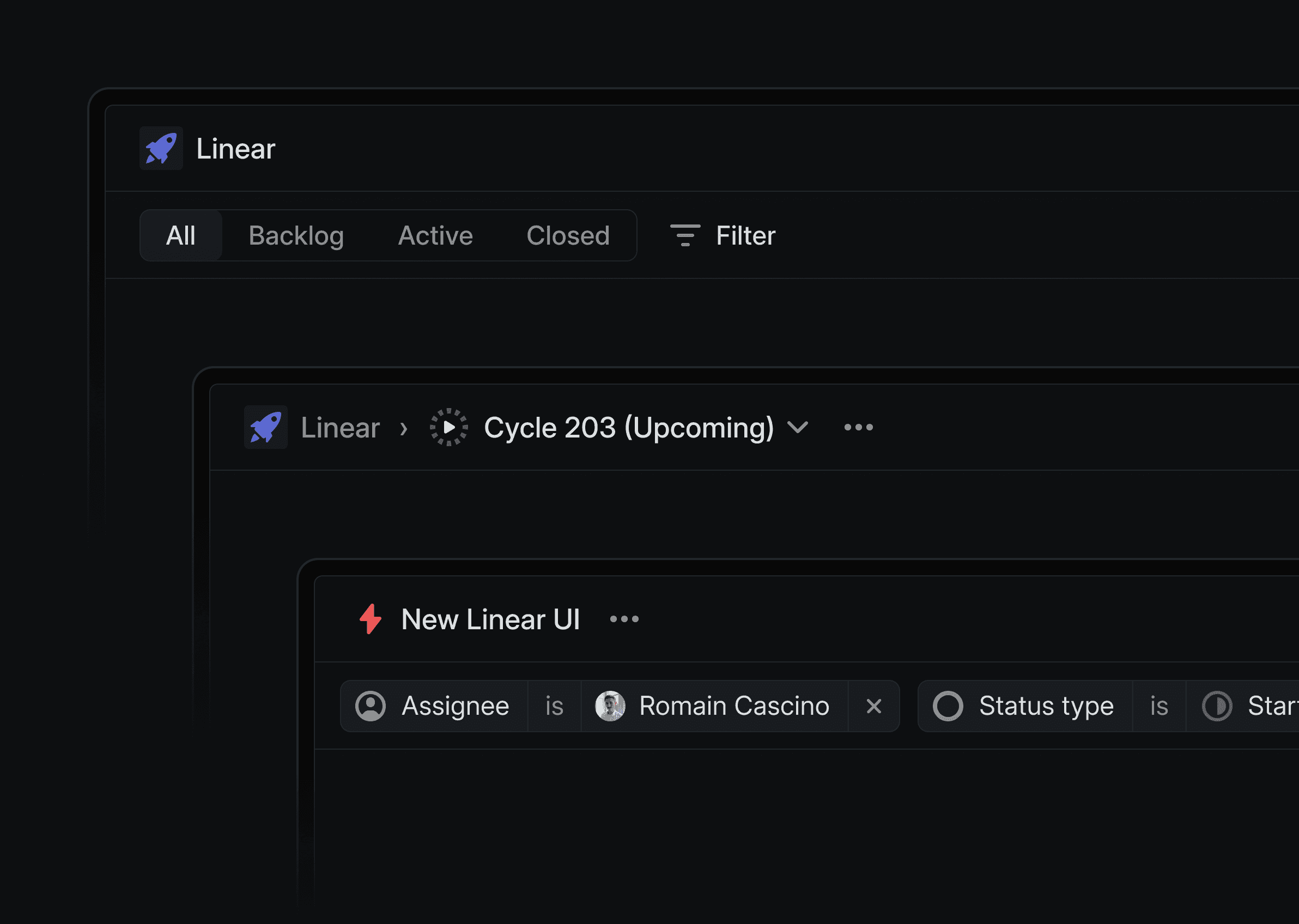This screenshot has height=924, width=1299.
Task: Open the Status type 'is' dropdown
Action: [x=1158, y=706]
